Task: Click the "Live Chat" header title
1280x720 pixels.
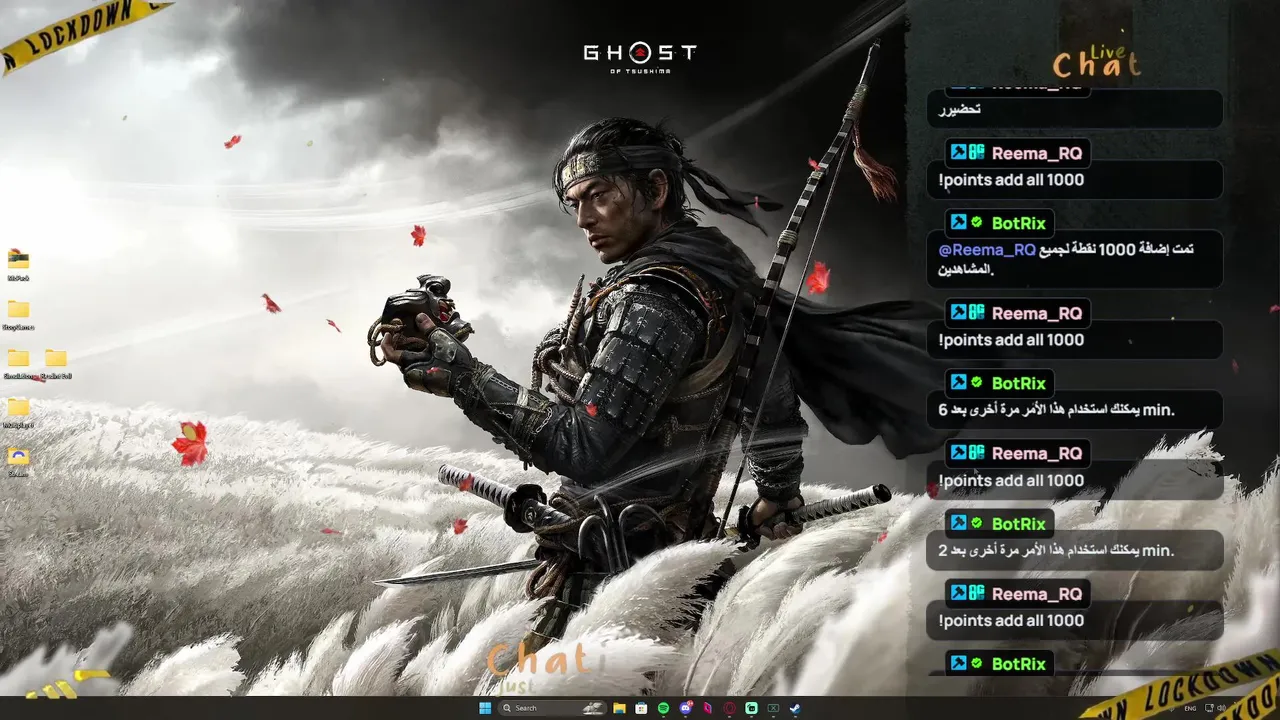Action: [1097, 62]
